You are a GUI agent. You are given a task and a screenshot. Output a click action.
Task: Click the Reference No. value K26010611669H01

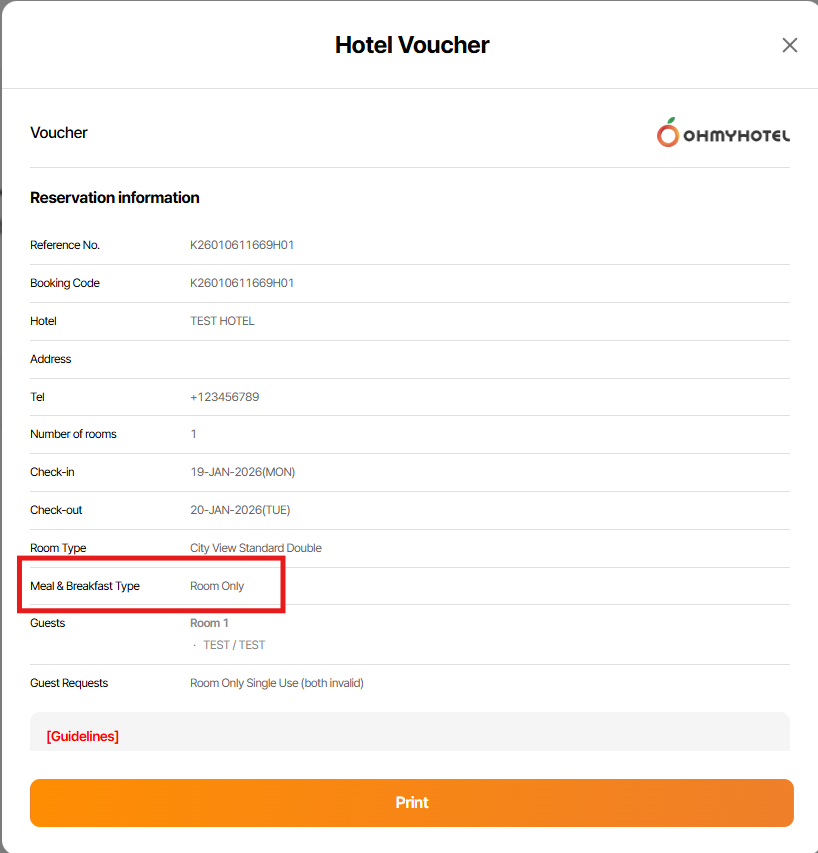[x=242, y=245]
